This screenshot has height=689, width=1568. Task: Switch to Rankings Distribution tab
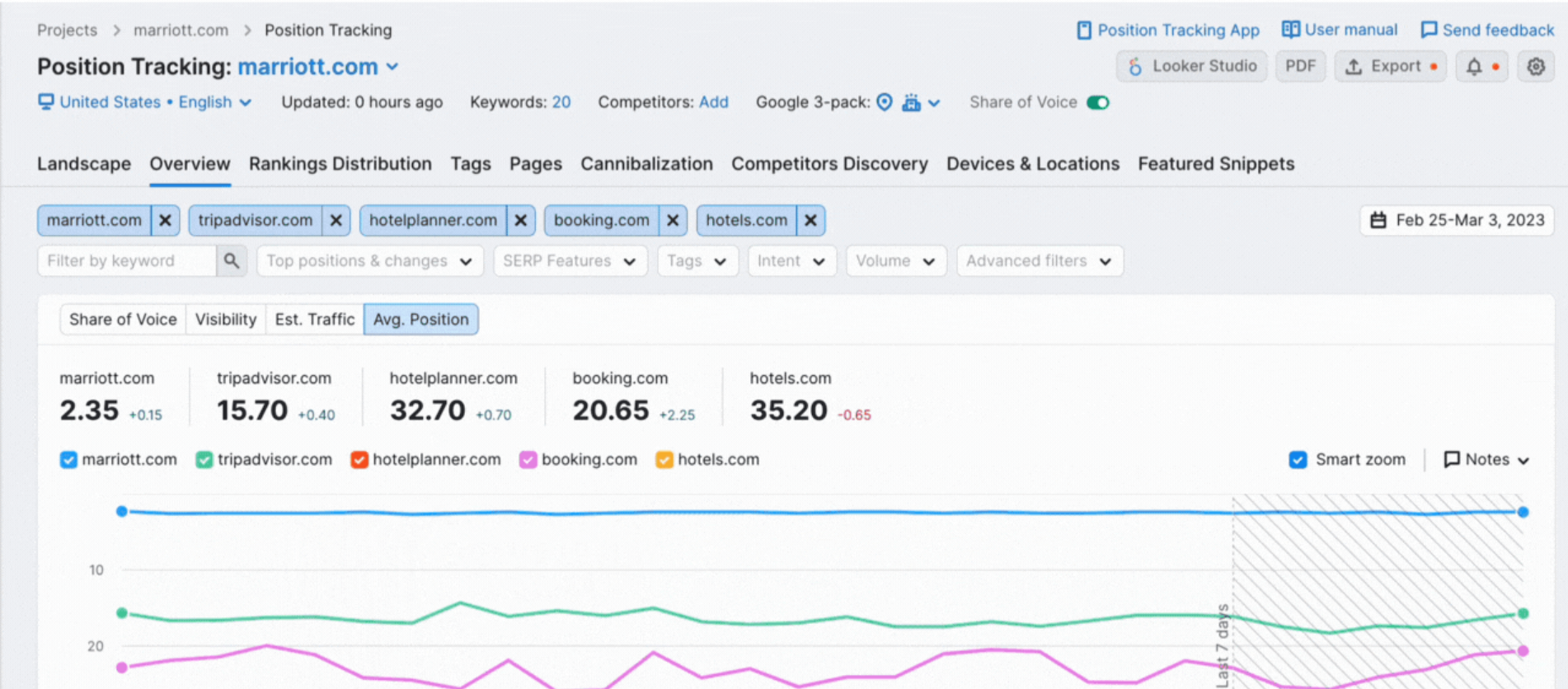[340, 164]
